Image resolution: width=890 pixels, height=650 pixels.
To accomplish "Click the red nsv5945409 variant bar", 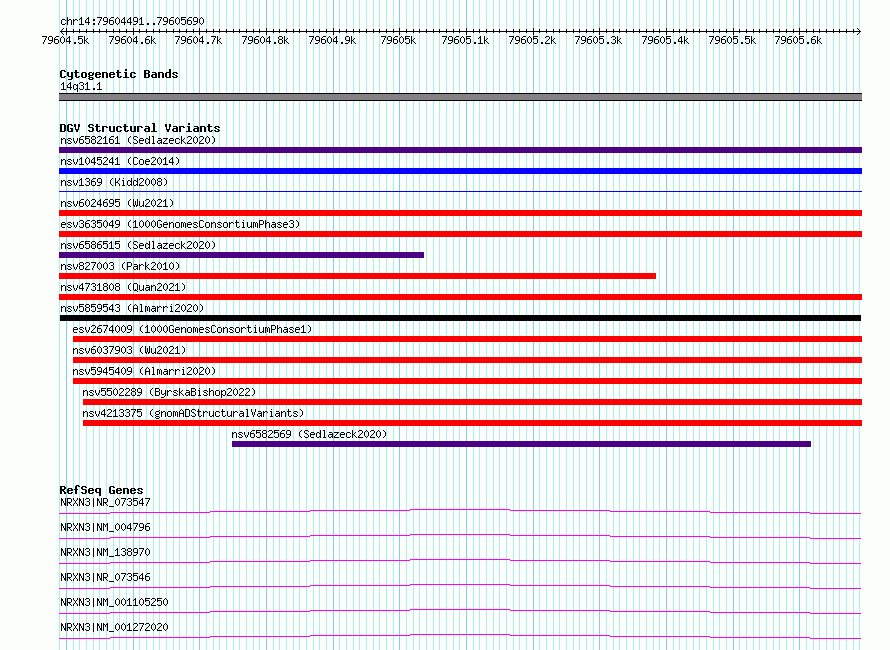I will [467, 381].
